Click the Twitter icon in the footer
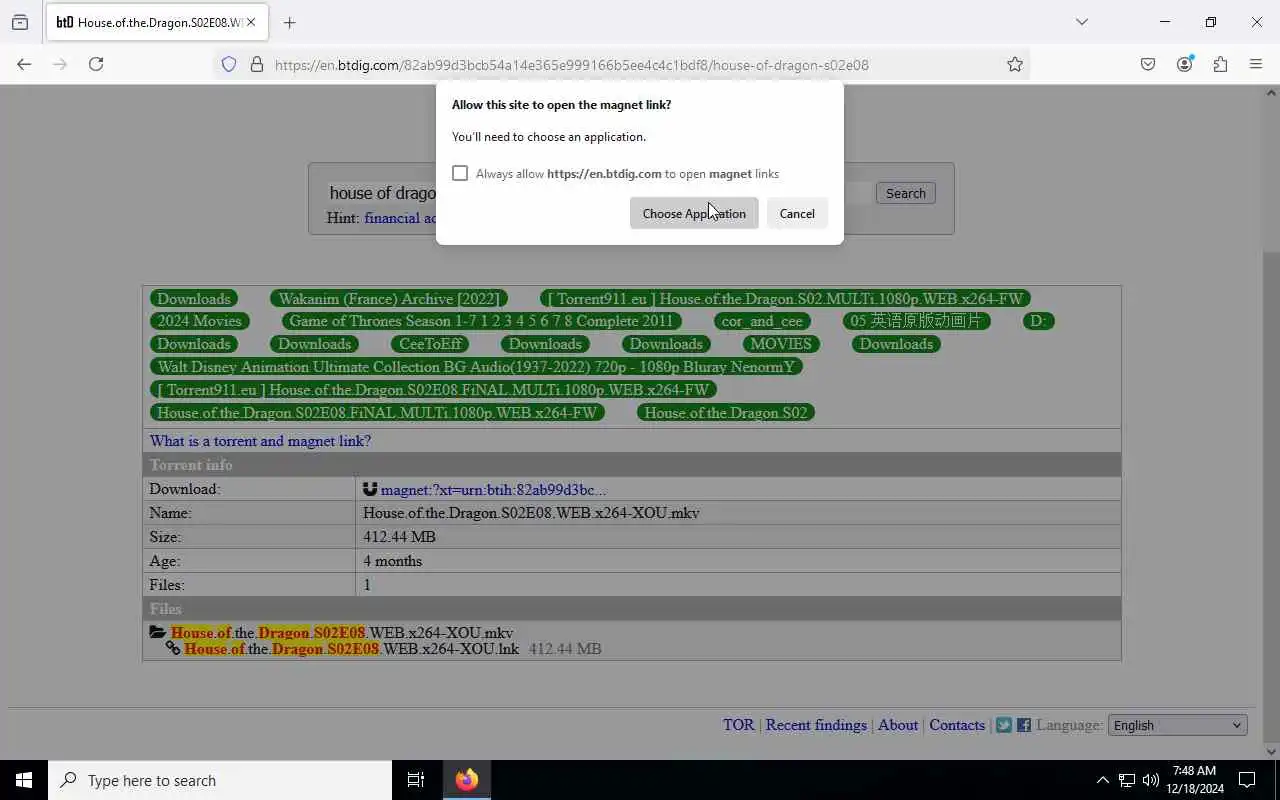 pos(1004,725)
